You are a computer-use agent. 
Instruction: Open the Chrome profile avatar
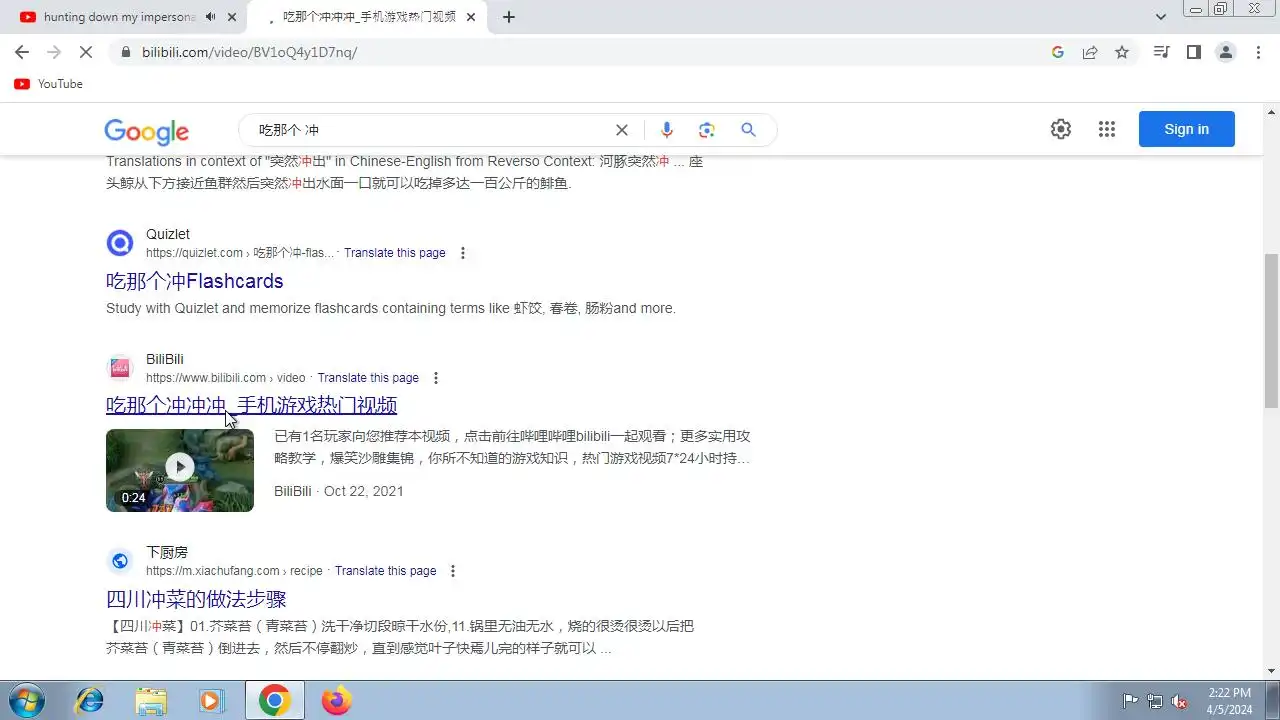tap(1226, 52)
